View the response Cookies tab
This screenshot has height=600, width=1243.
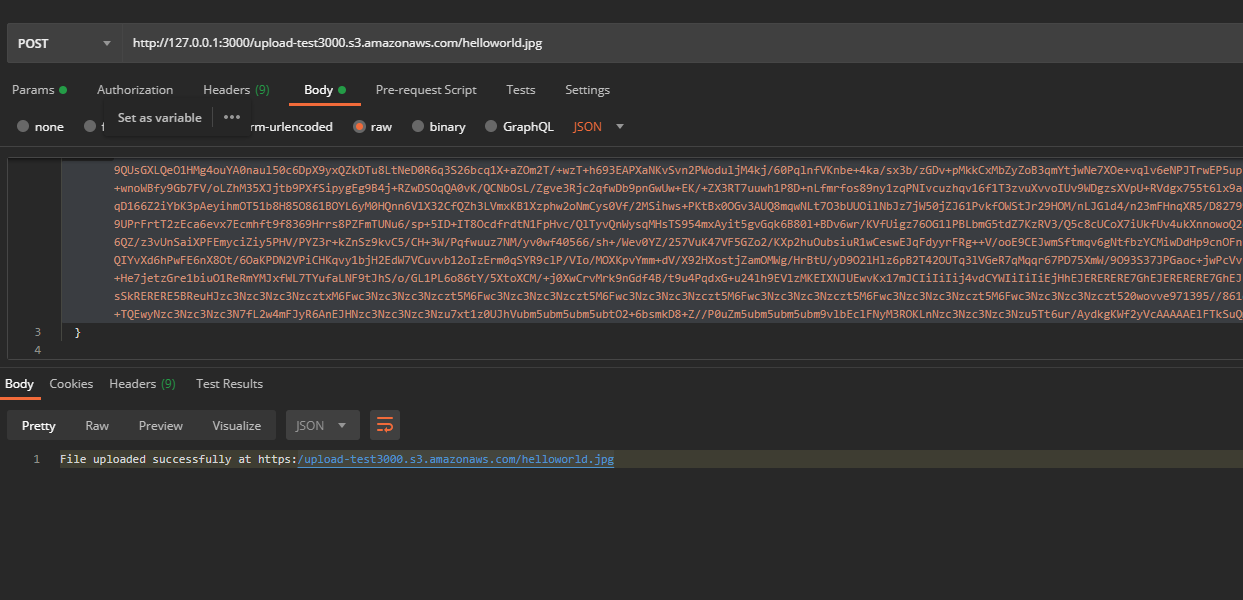point(71,384)
